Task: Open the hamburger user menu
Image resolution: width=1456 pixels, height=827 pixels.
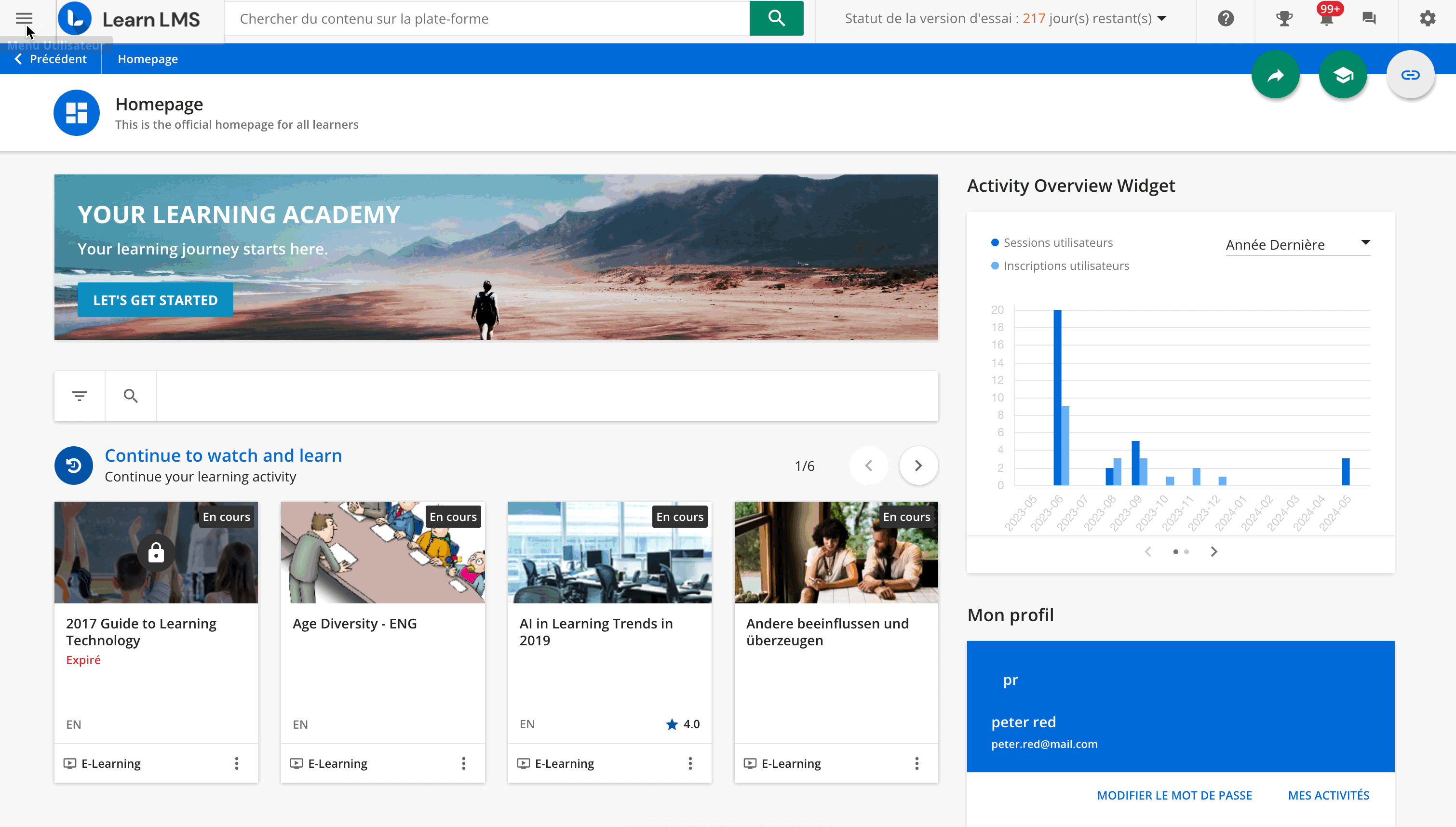Action: click(x=24, y=19)
